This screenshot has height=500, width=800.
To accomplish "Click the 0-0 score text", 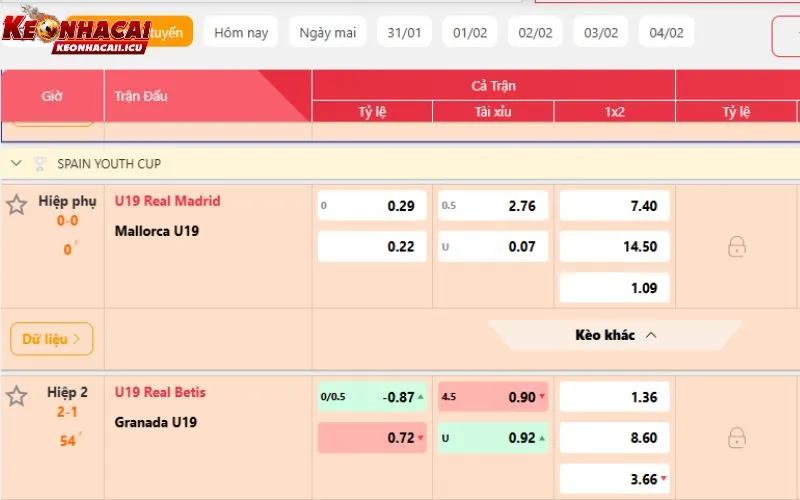I will [67, 220].
